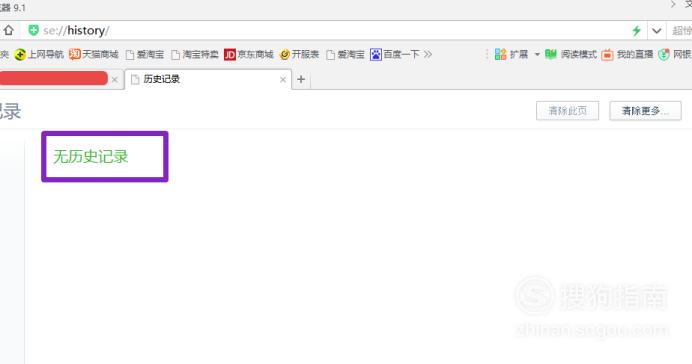Open 我的直播 live icon
Viewport: 692px width, 364px height.
607,55
